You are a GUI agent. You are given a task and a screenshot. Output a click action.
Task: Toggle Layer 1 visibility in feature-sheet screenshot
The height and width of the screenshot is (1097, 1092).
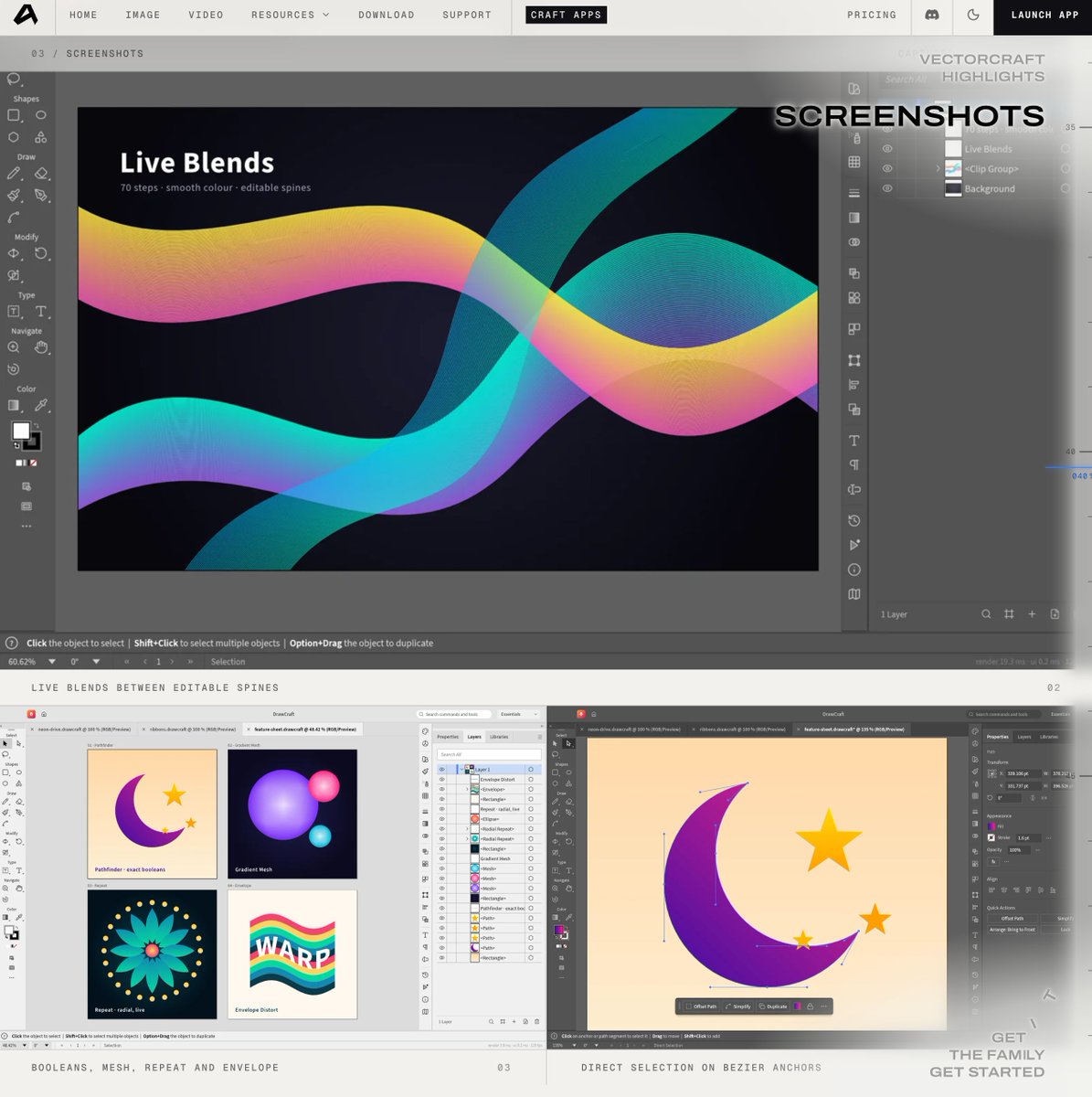click(442, 770)
